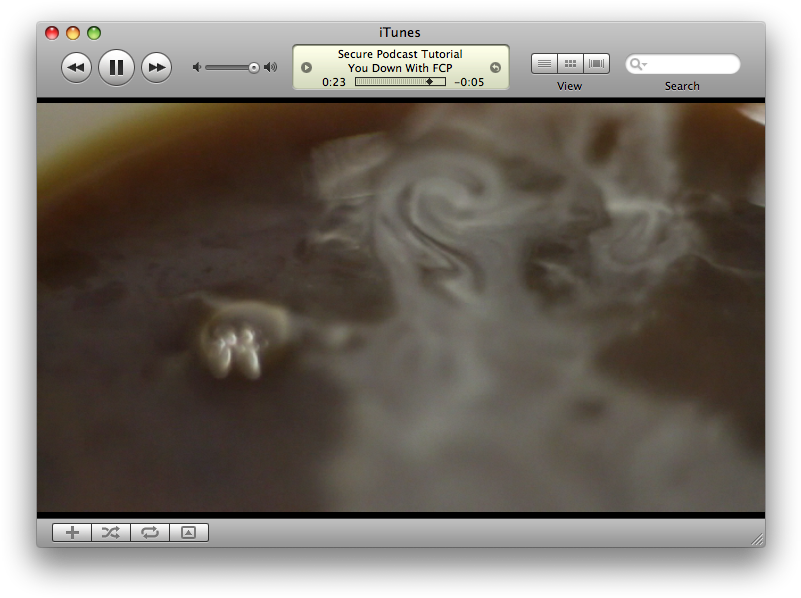This screenshot has width=801, height=598.
Task: Toggle repeat playback
Action: point(150,532)
